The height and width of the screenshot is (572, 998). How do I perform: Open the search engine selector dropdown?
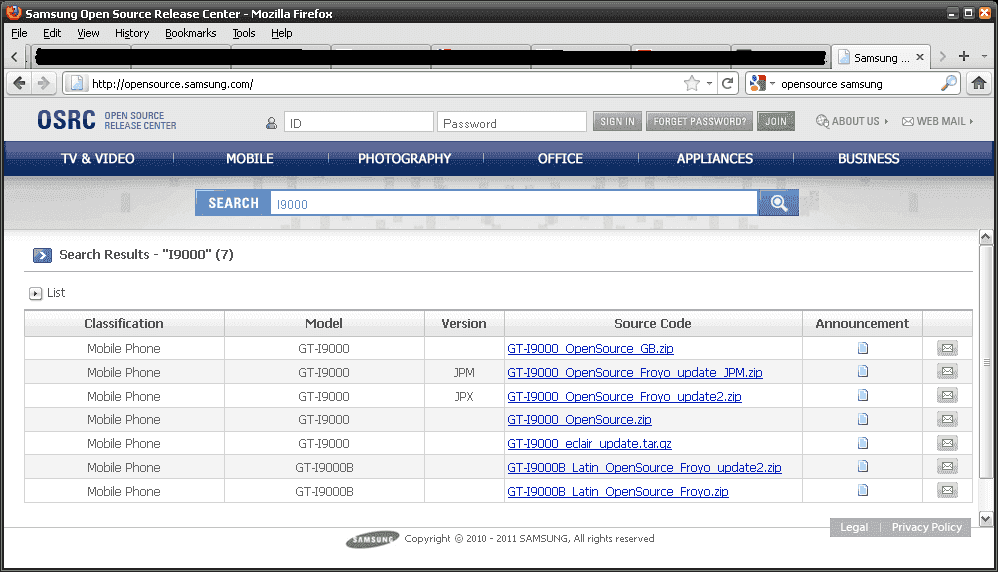[x=763, y=83]
